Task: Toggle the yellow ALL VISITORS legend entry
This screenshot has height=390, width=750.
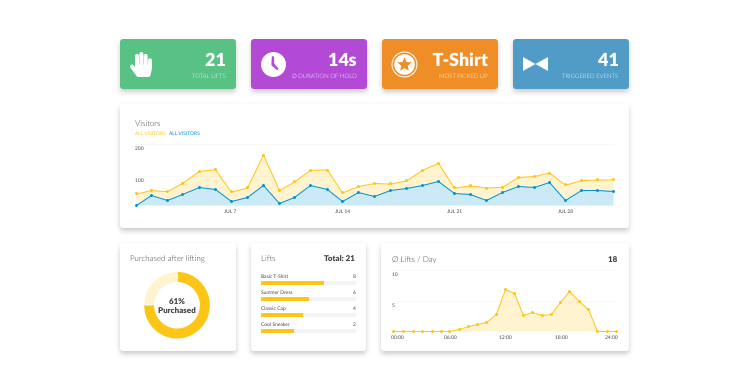Action: (x=150, y=133)
